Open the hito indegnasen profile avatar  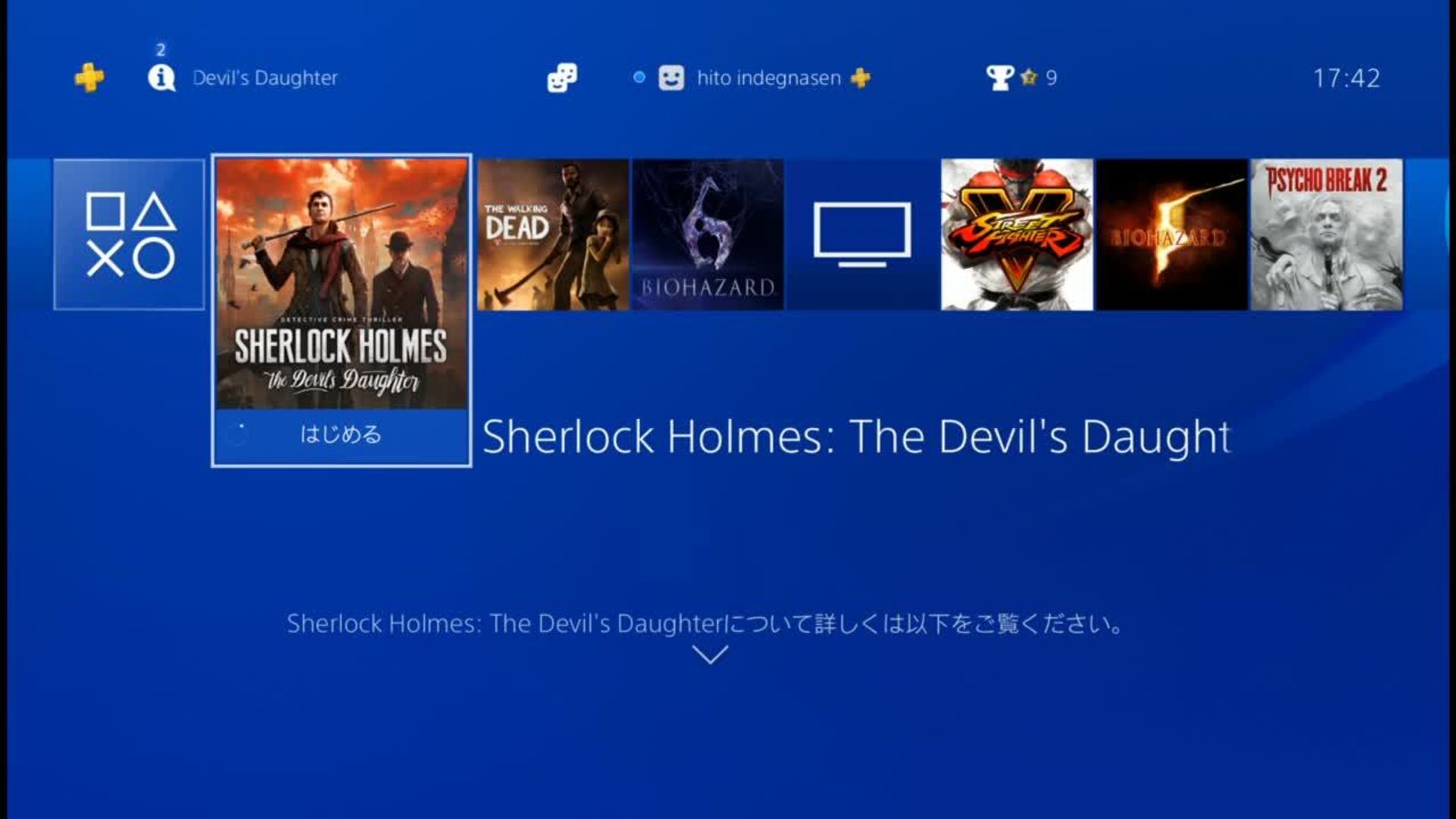pos(671,77)
